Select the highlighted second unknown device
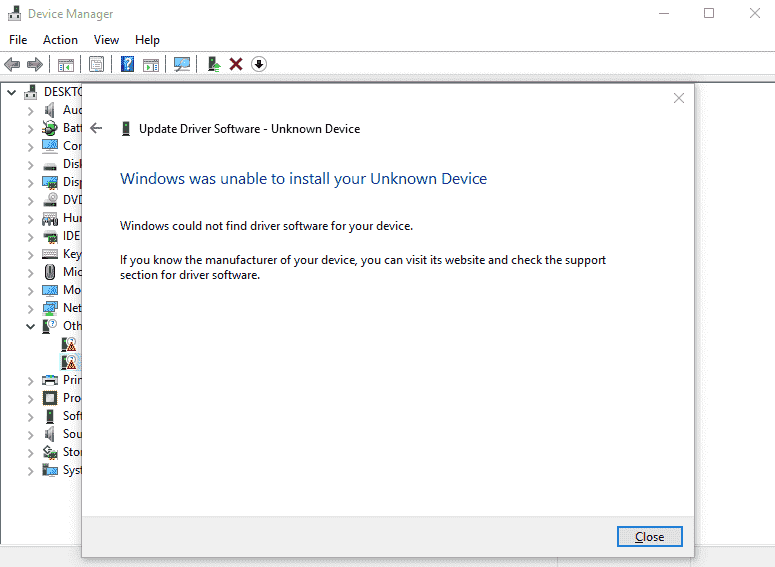 (69, 362)
